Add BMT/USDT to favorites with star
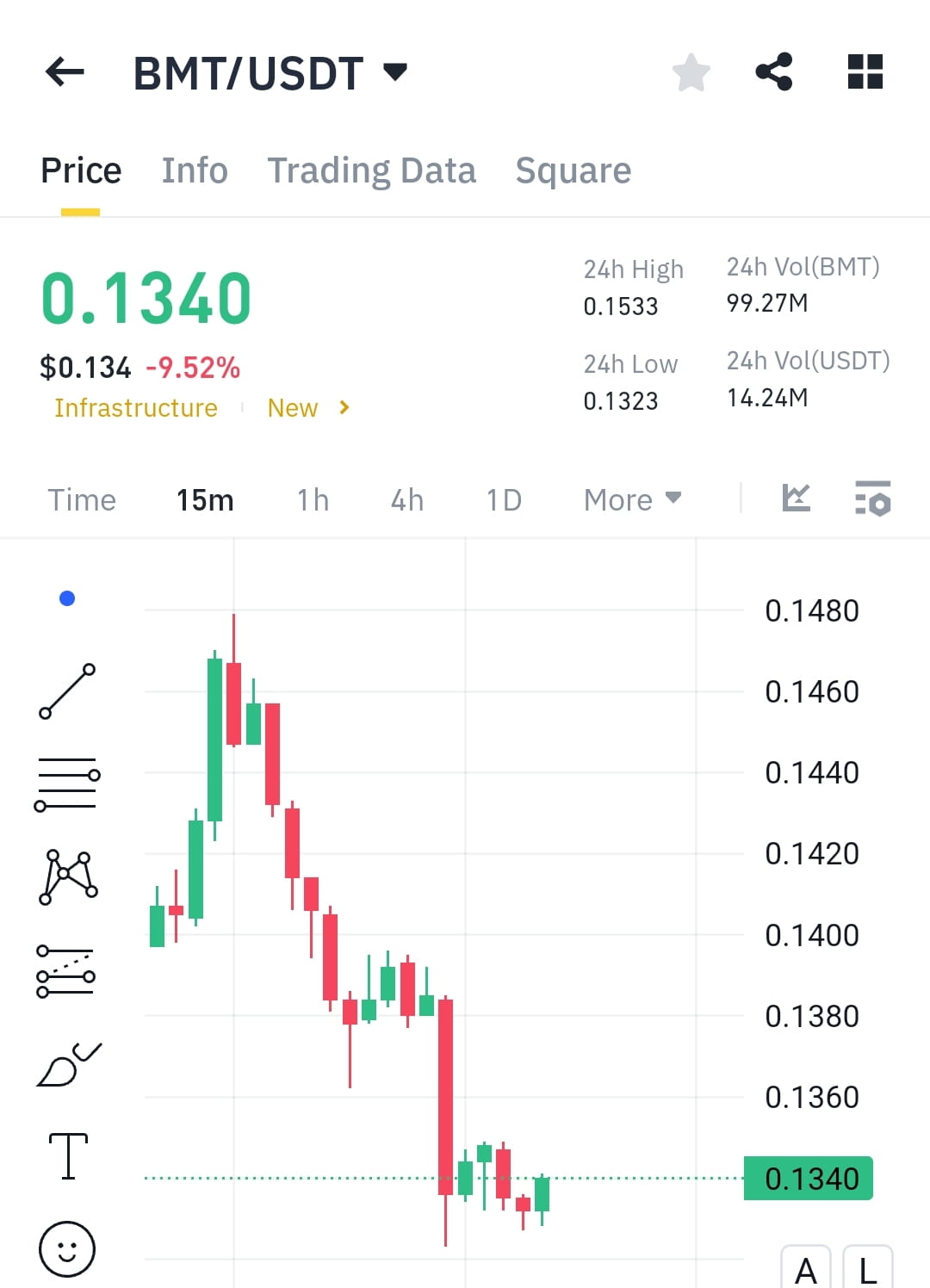Image resolution: width=930 pixels, height=1288 pixels. pos(691,72)
